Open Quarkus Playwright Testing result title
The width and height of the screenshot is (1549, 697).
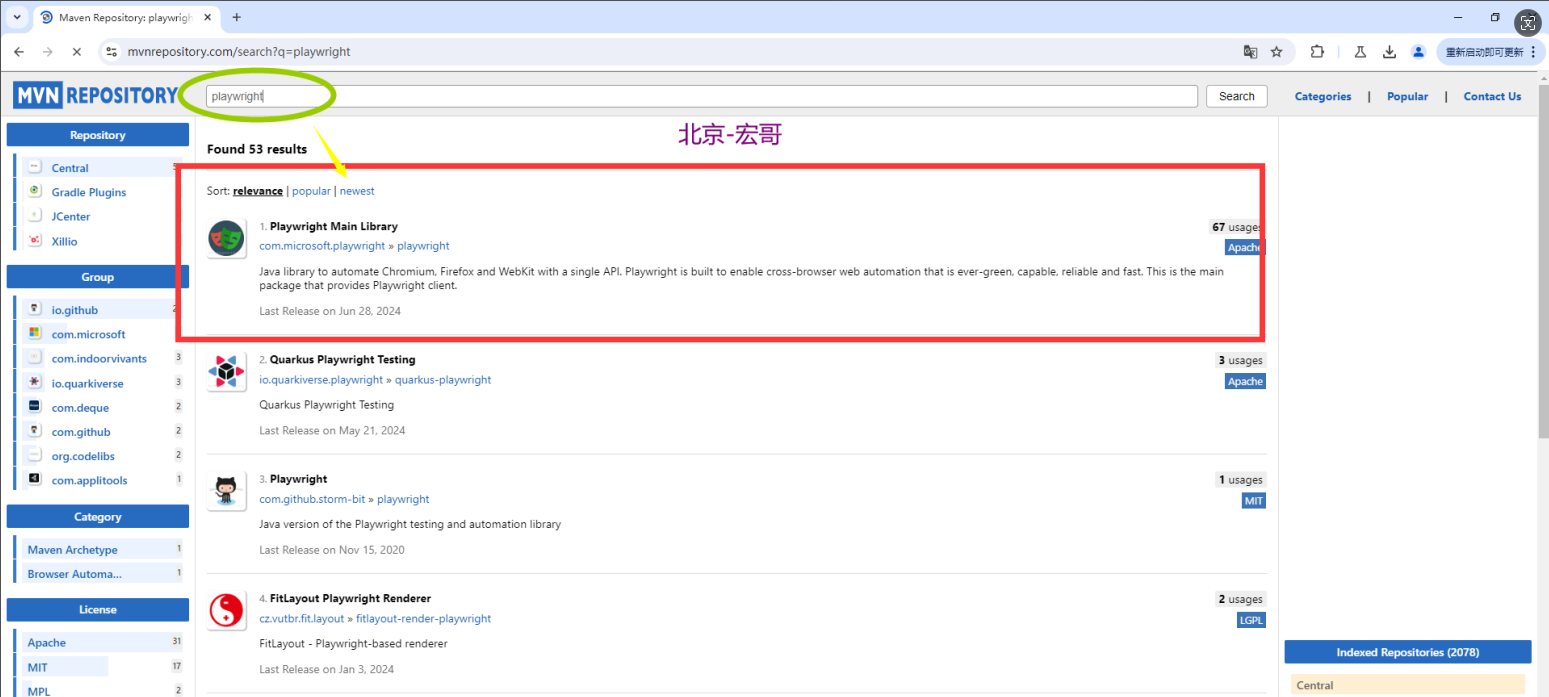(342, 359)
